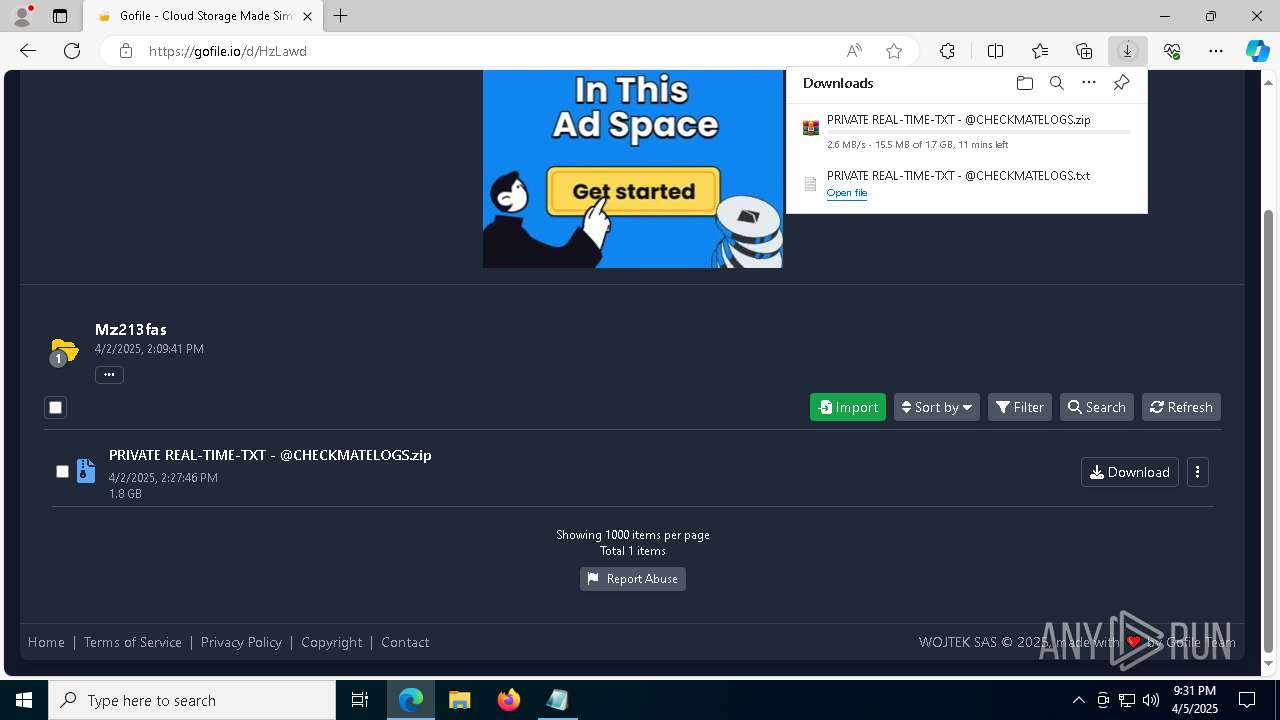Image resolution: width=1280 pixels, height=720 pixels.
Task: Click Report Abuse button
Action: pos(633,579)
